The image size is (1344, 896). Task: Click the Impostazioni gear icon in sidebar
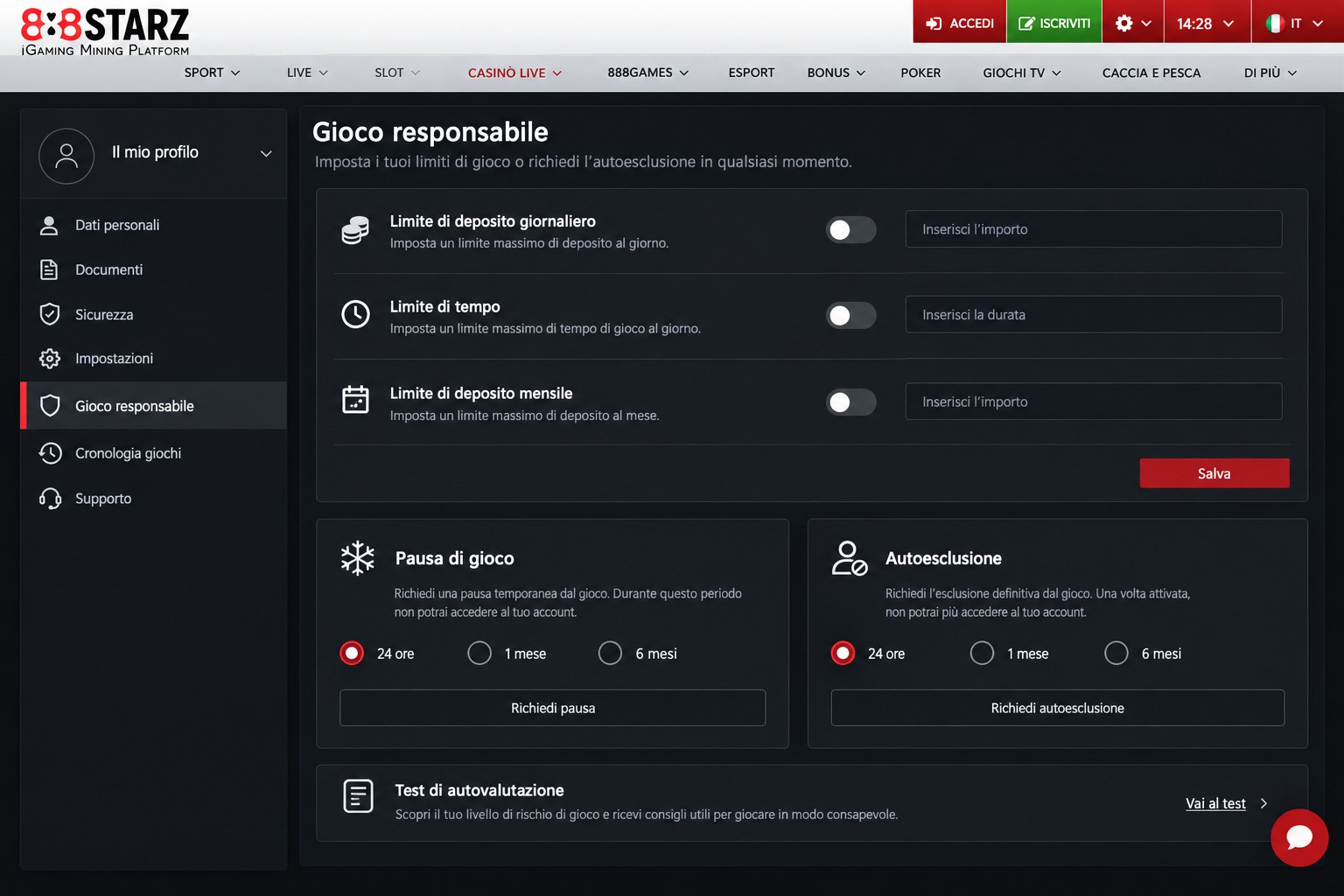point(50,359)
